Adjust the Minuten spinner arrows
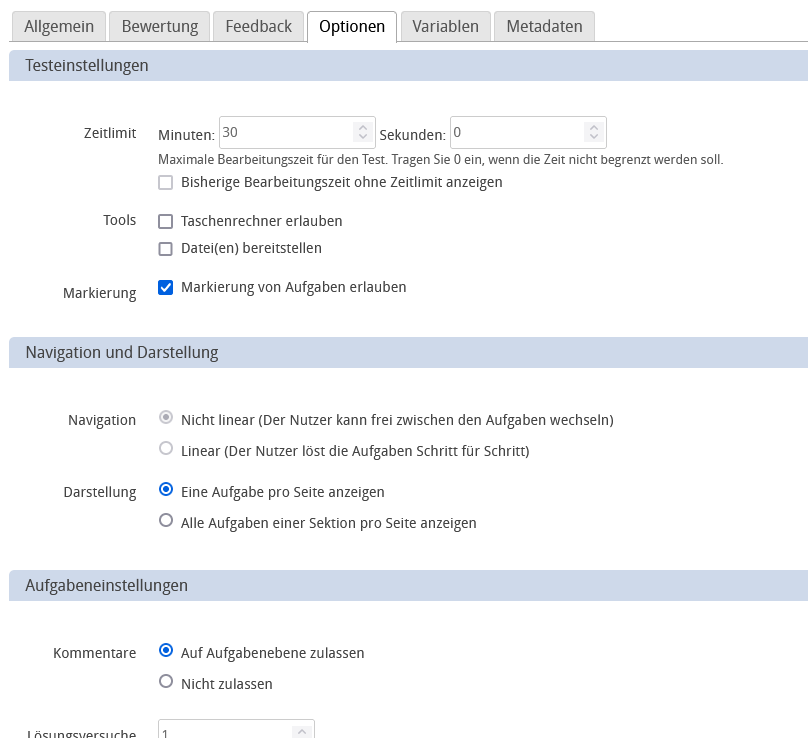The image size is (808, 738). 362,132
